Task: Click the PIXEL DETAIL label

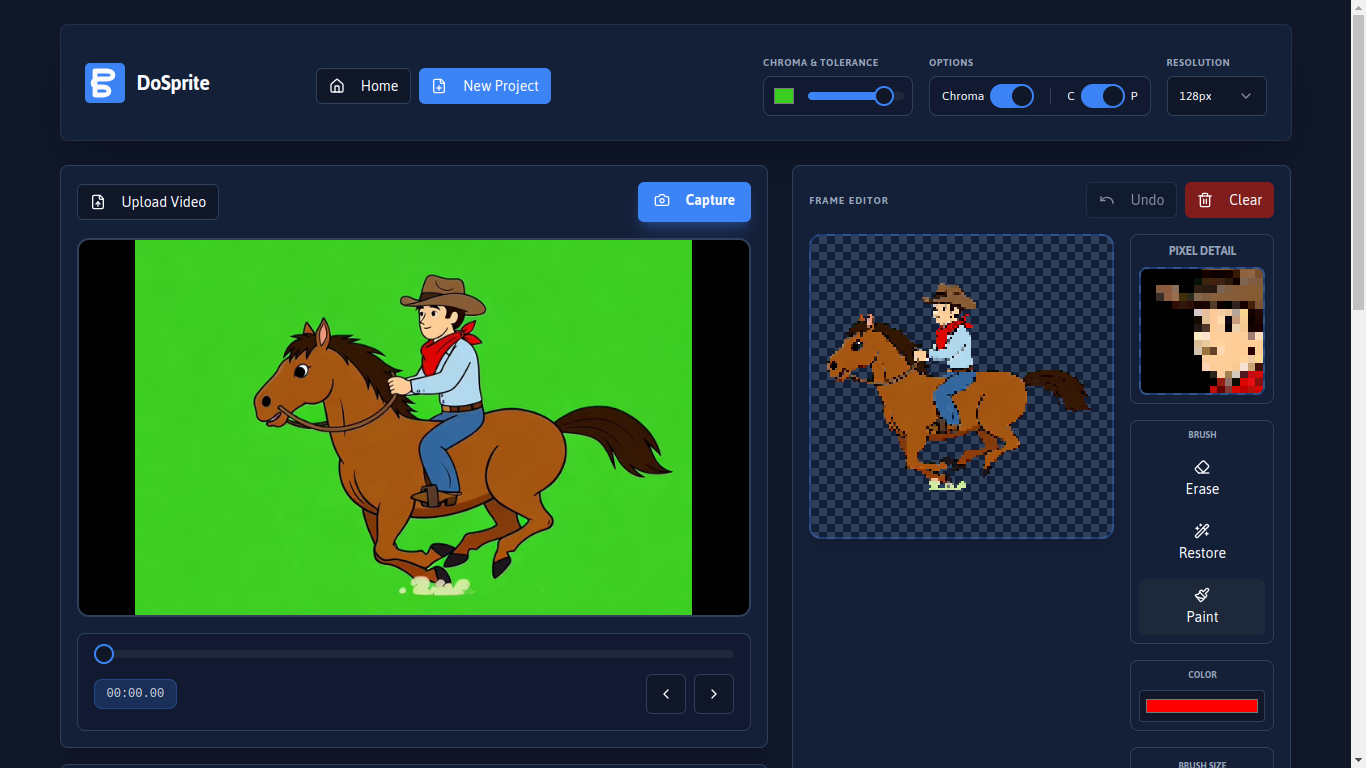Action: [x=1202, y=251]
